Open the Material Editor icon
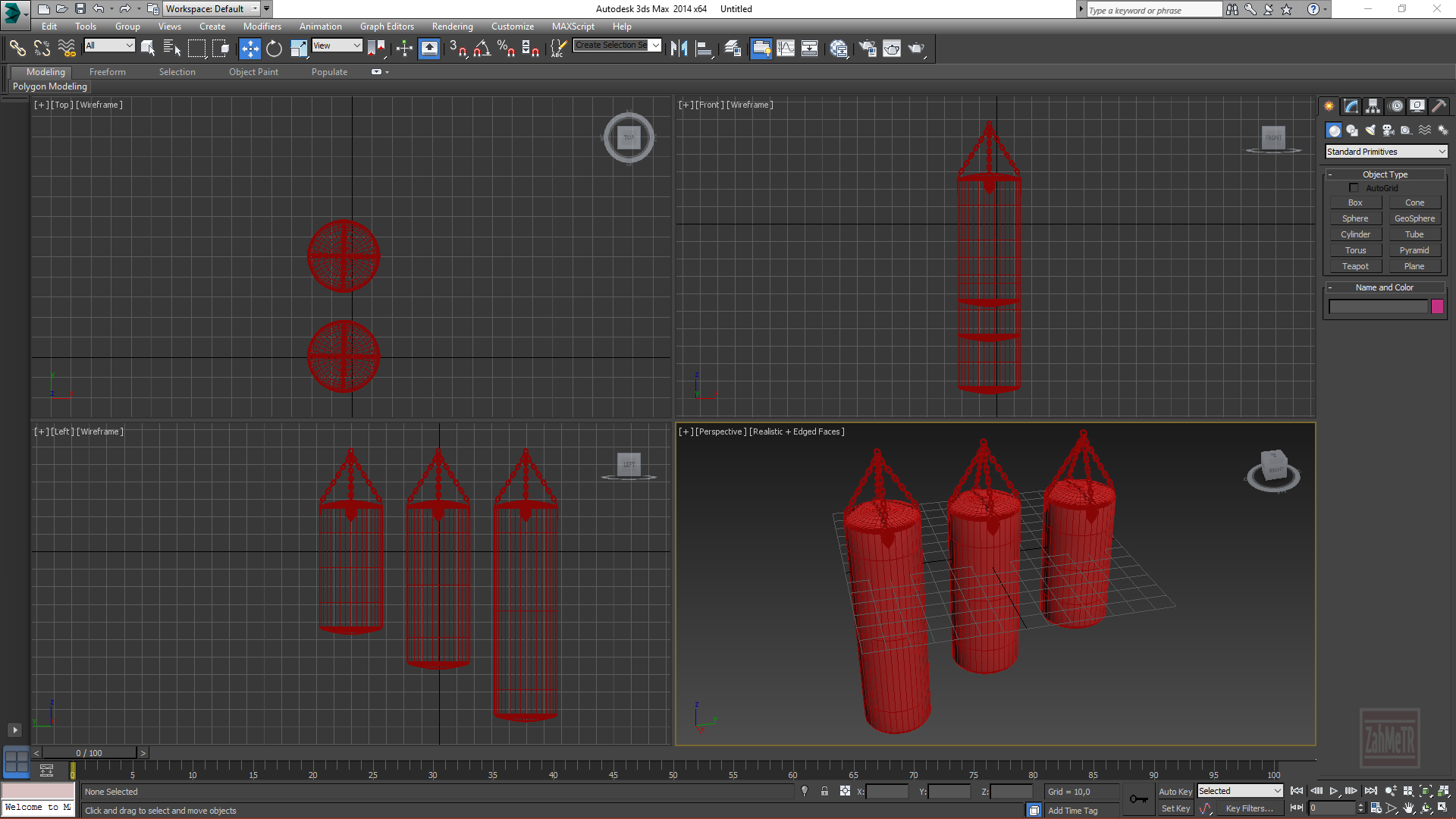The height and width of the screenshot is (819, 1456). [839, 49]
